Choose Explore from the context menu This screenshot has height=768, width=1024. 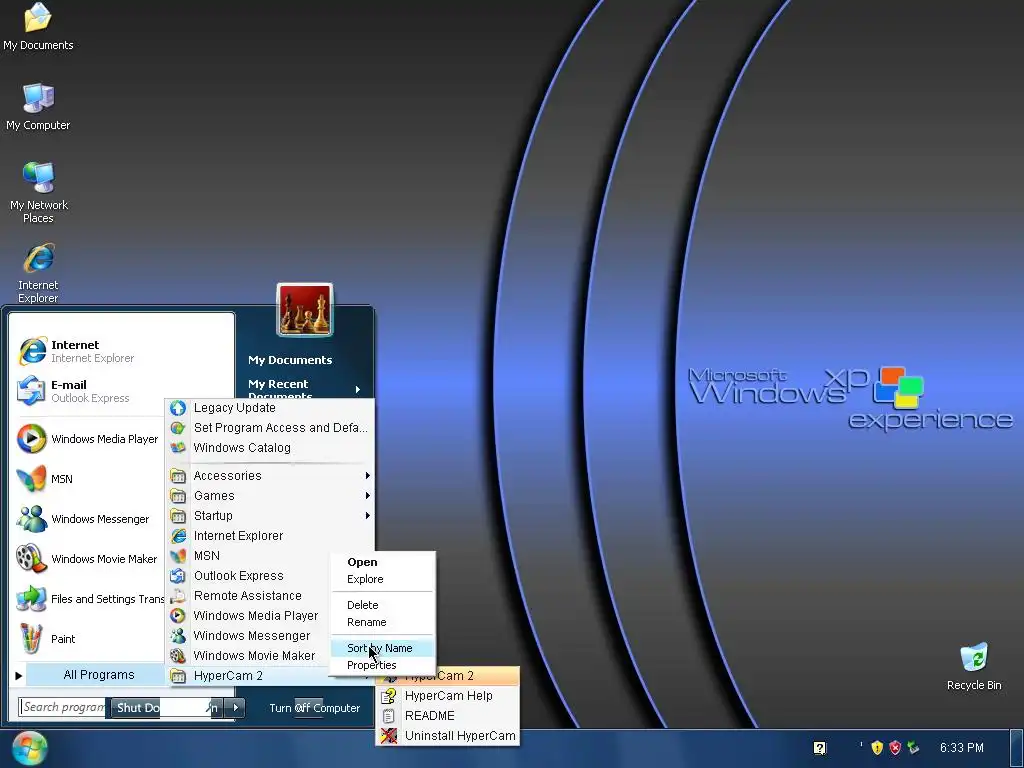click(382, 579)
